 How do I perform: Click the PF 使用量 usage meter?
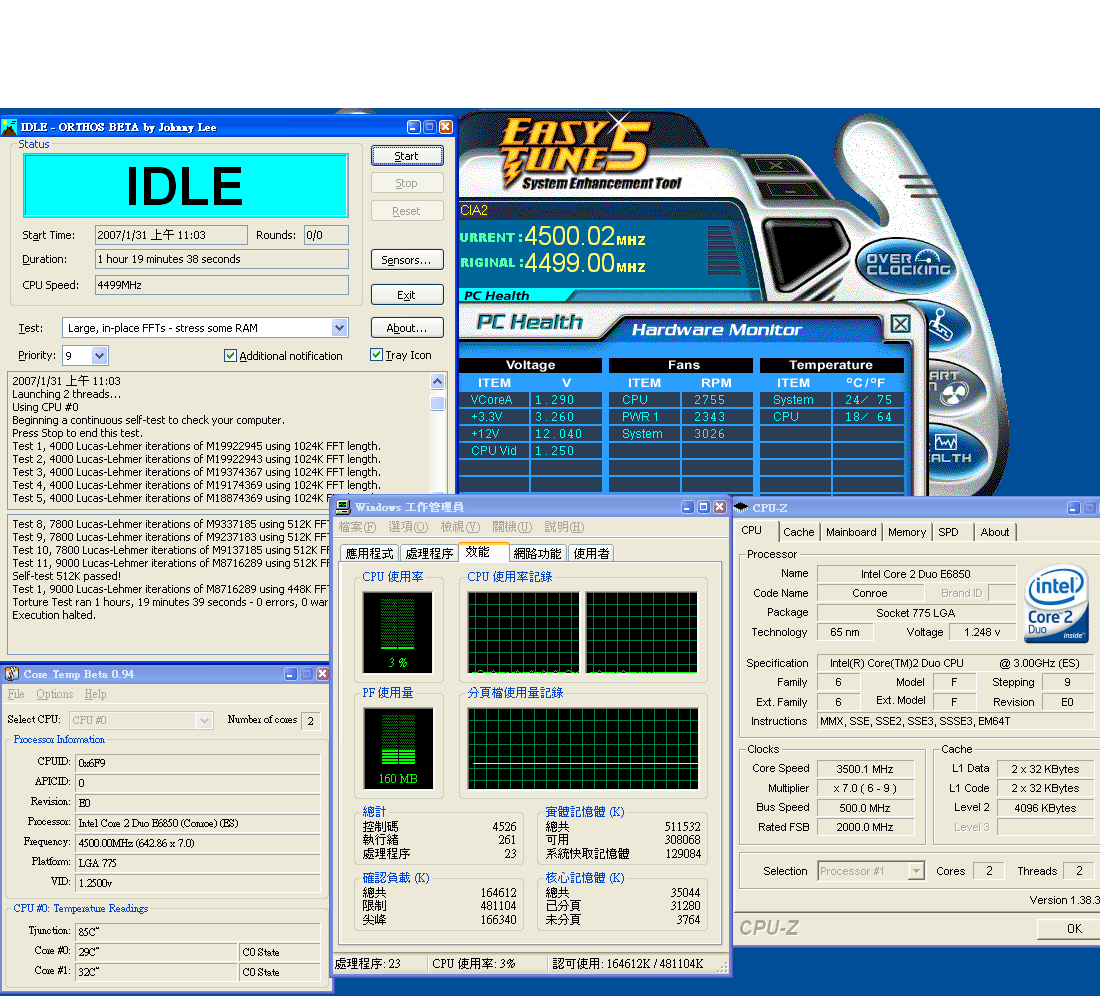(x=398, y=748)
